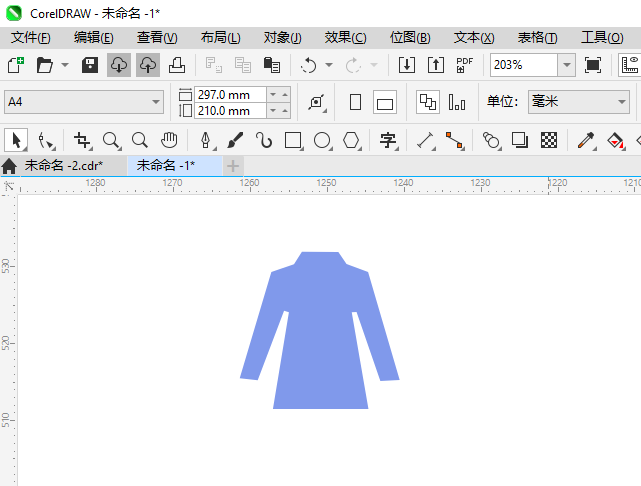
Task: Choose the Pan hand tool
Action: tap(169, 140)
